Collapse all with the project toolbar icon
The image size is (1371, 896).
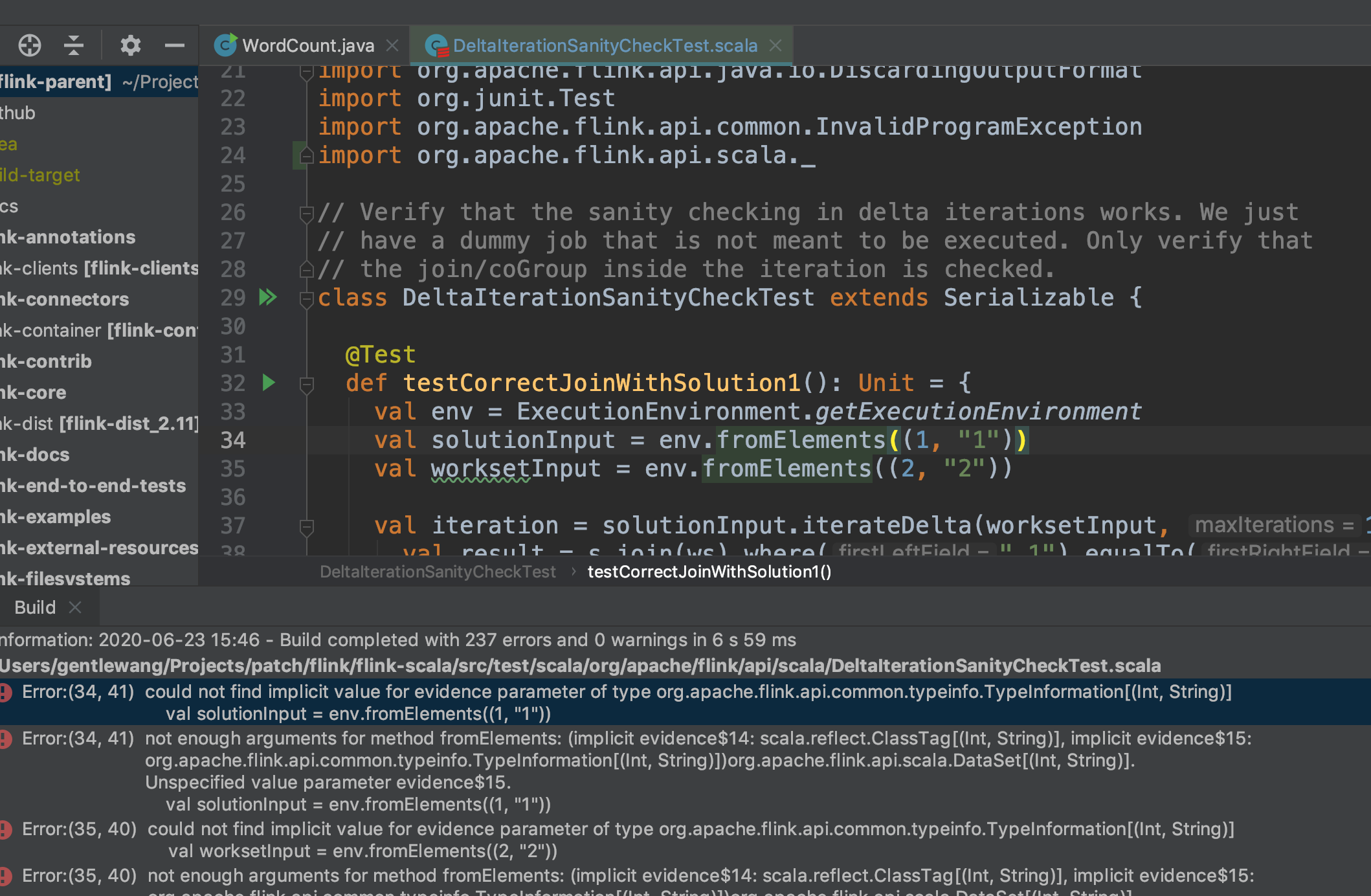(x=74, y=45)
